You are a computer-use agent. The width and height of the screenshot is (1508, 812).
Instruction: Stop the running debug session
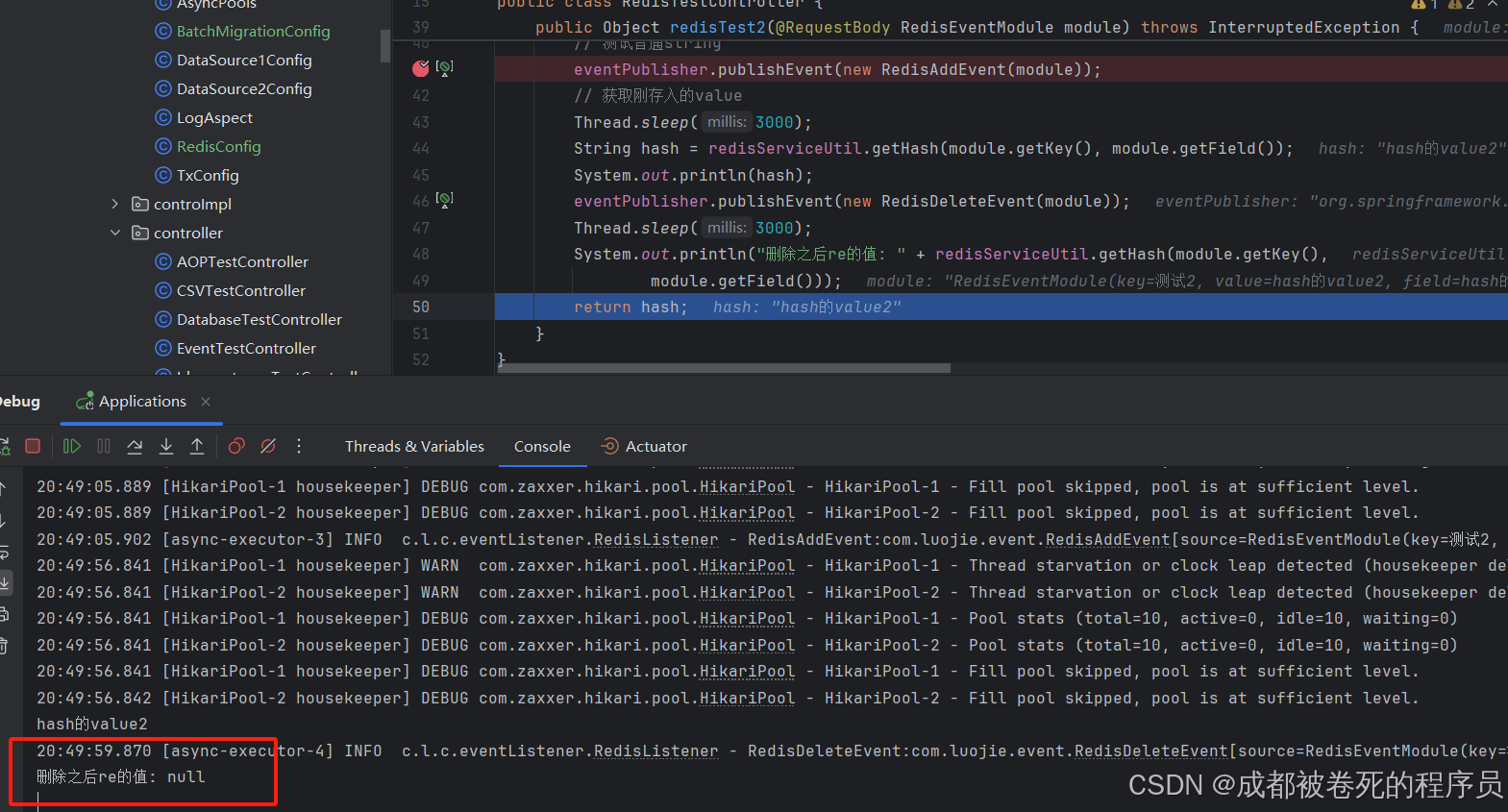coord(33,446)
